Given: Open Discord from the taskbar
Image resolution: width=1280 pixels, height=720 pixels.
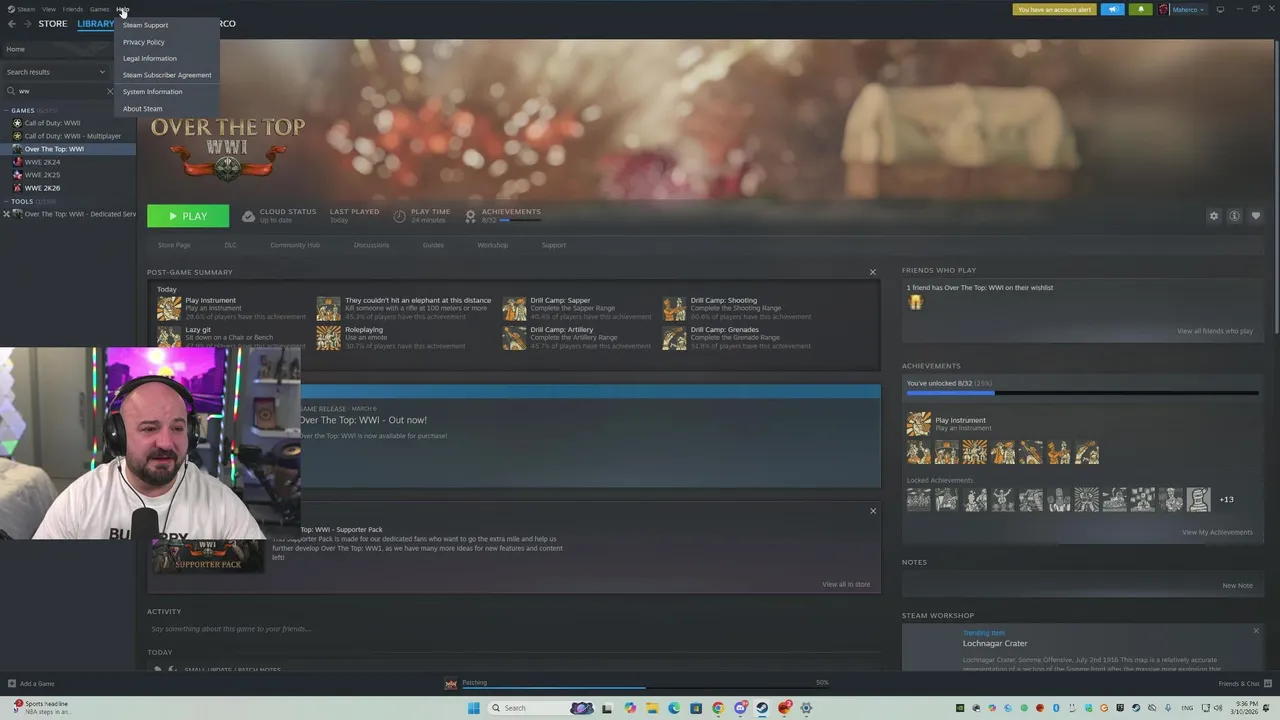Looking at the screenshot, I should coord(740,708).
